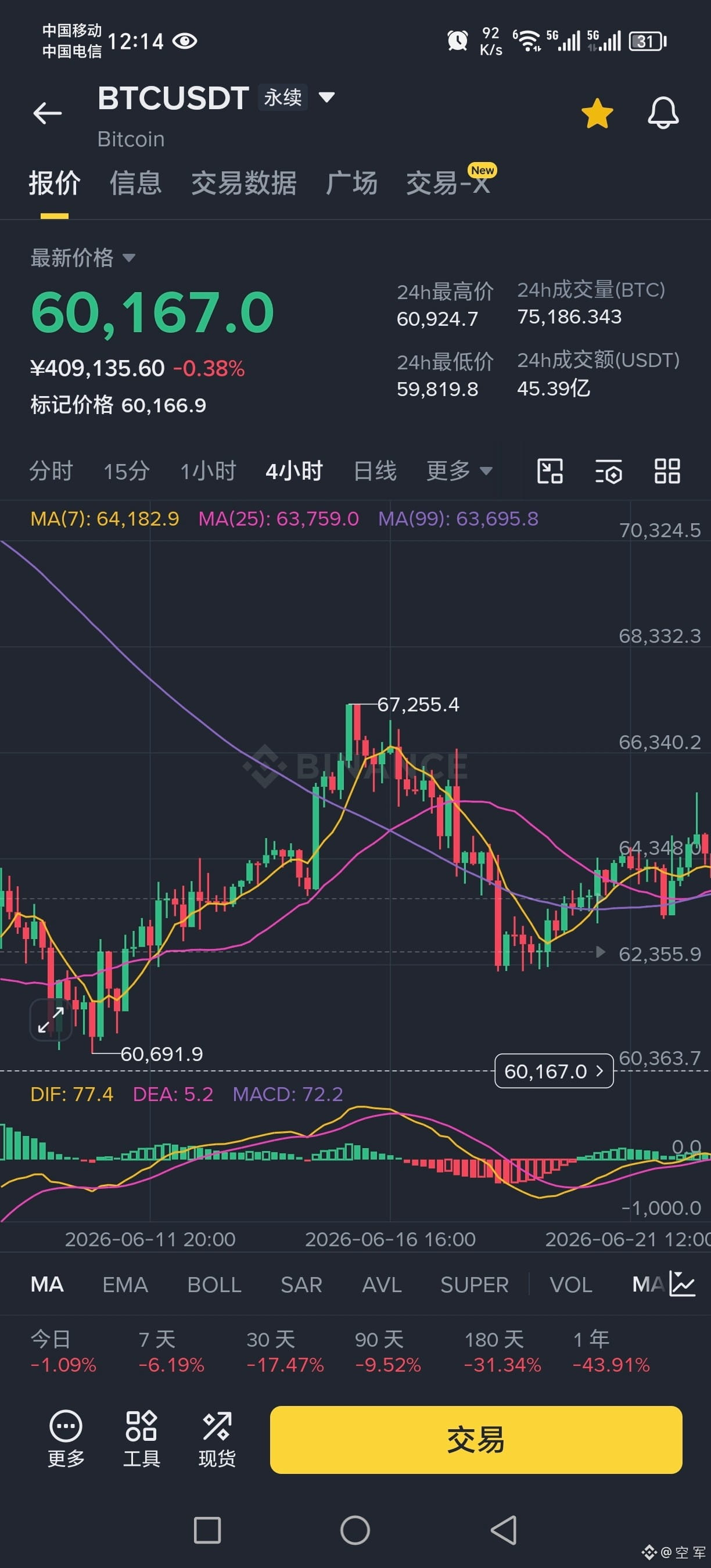Switch to the 交易数据 tab

tap(243, 182)
